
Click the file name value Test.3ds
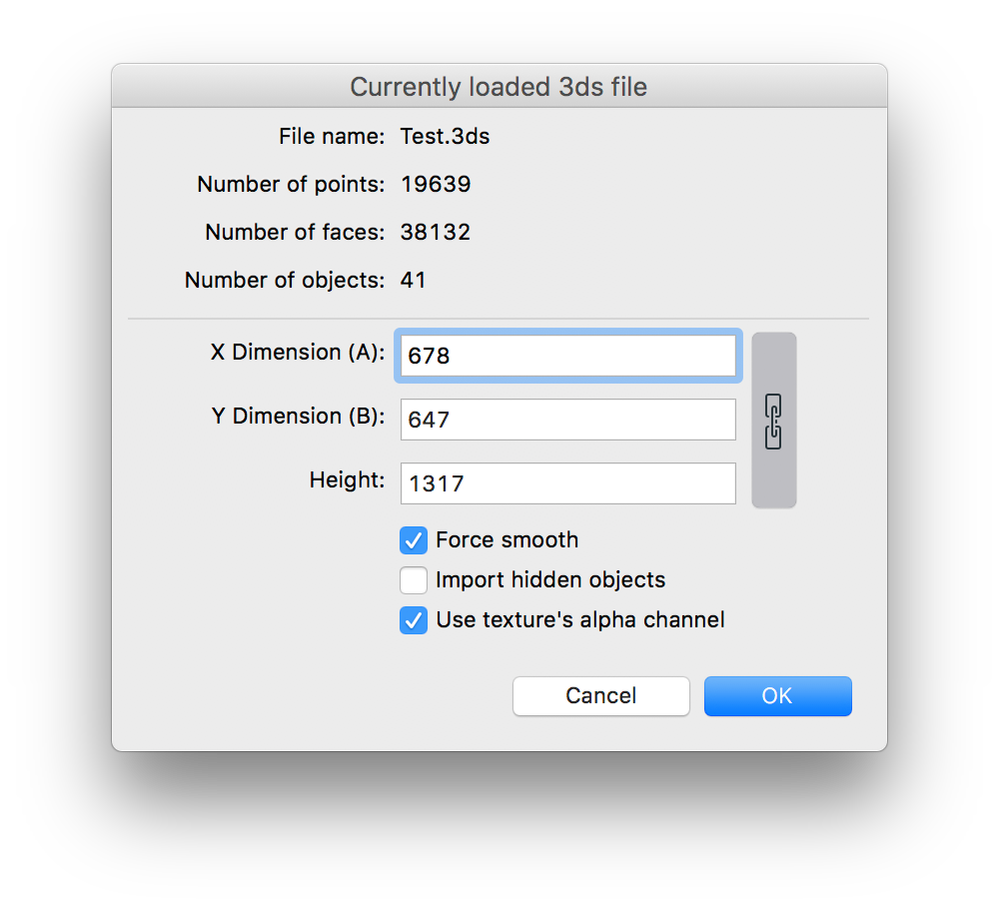(445, 136)
